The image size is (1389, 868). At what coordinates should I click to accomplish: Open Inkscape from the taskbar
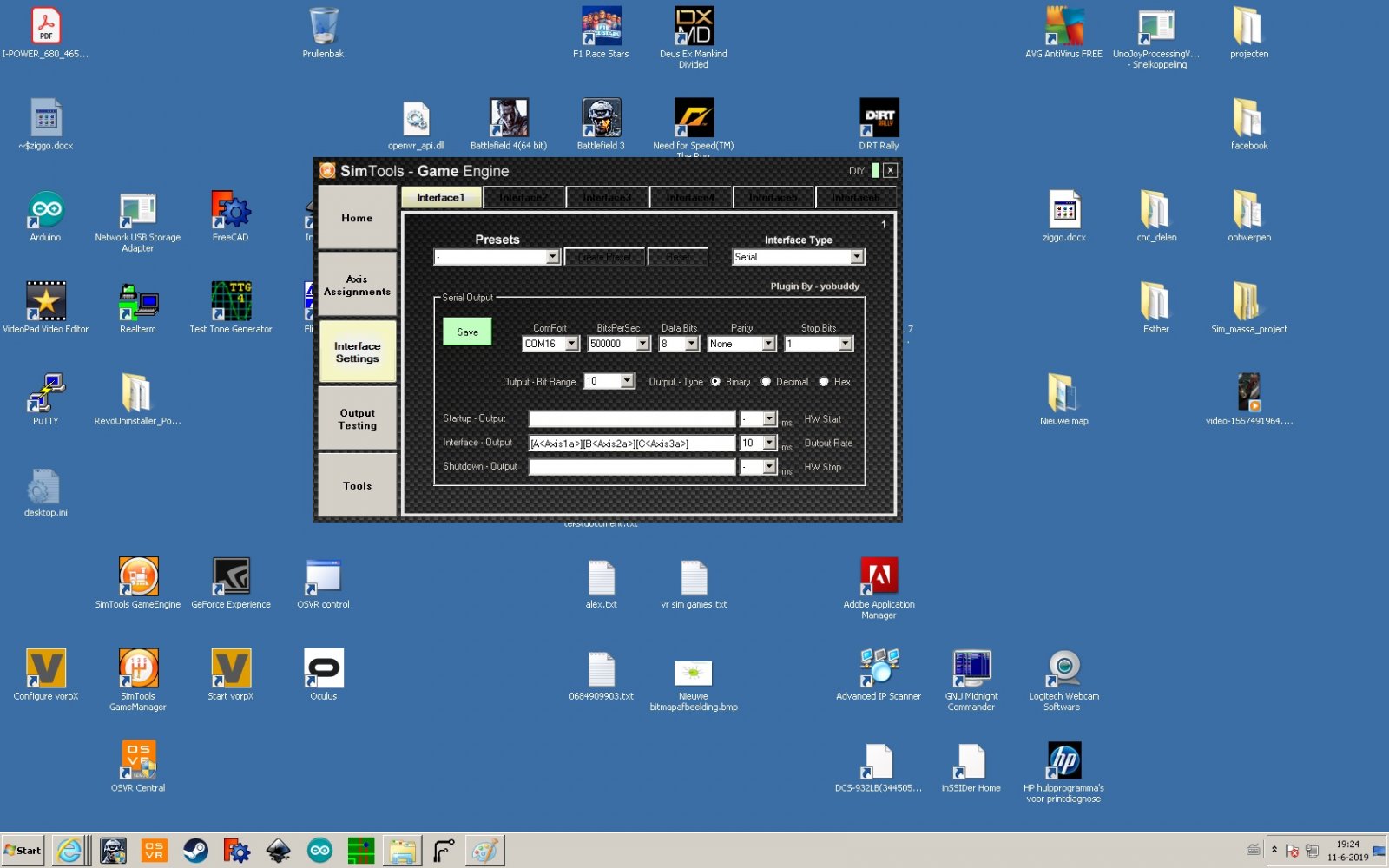[x=278, y=851]
